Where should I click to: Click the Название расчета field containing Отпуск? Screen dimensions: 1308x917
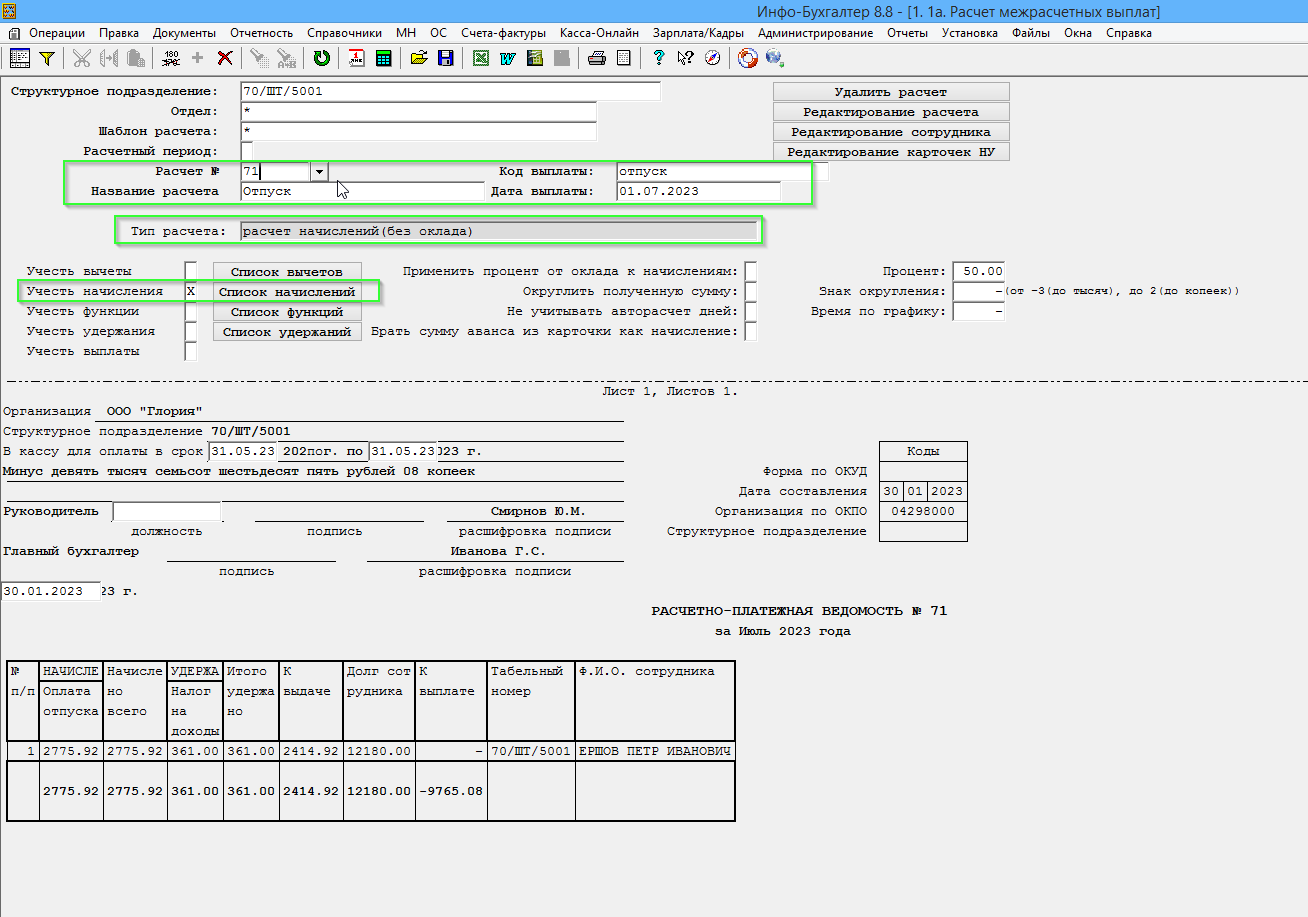click(362, 191)
